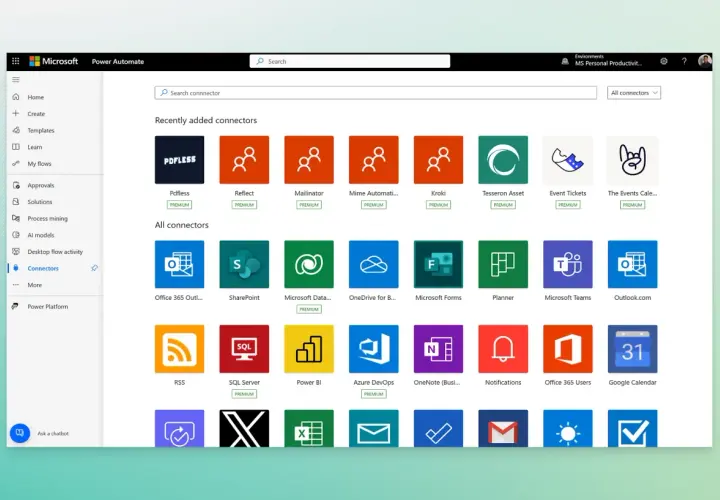Open the MSN Weather sun connector
720x500 pixels.
click(568, 428)
